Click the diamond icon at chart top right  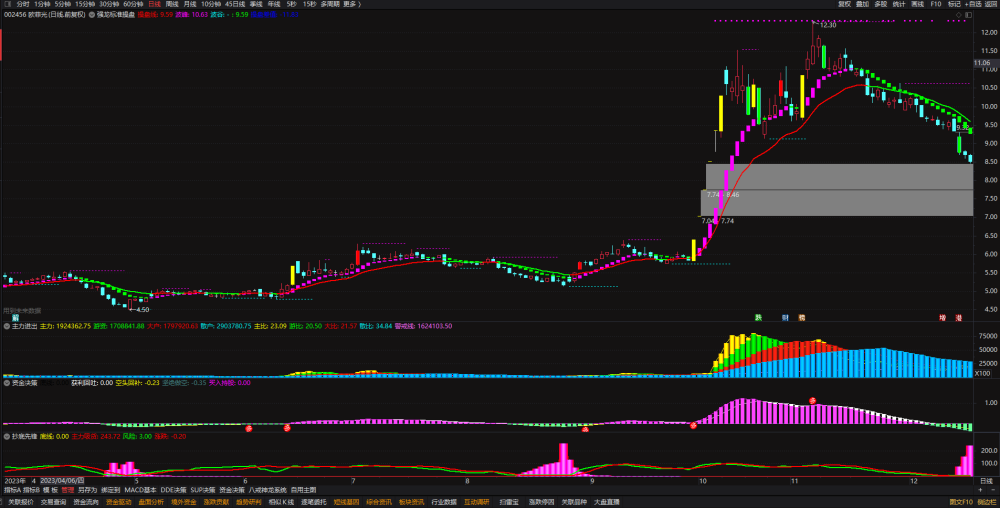click(x=959, y=15)
